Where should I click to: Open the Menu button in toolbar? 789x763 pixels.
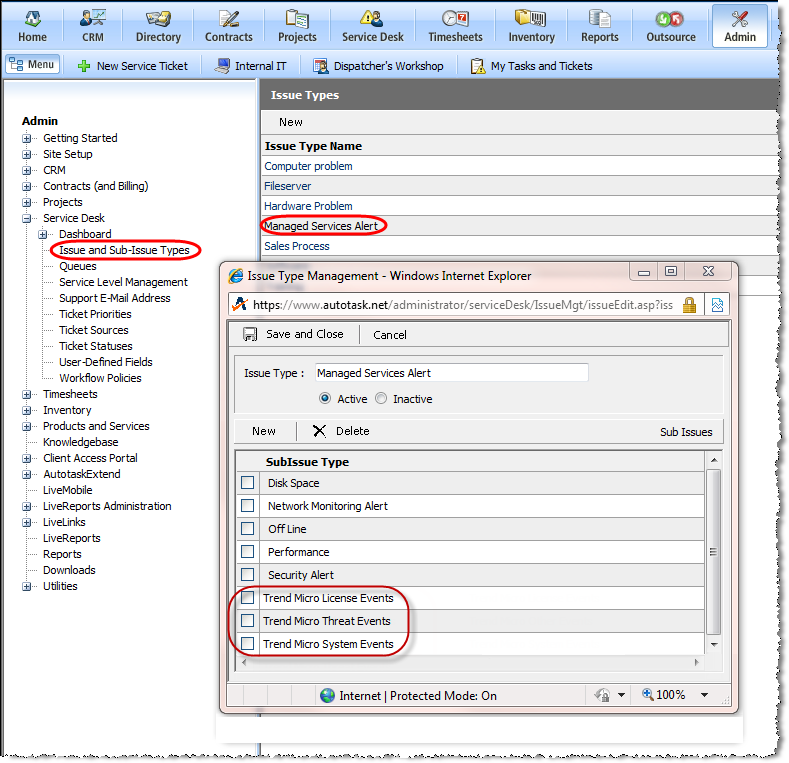pyautogui.click(x=32, y=65)
